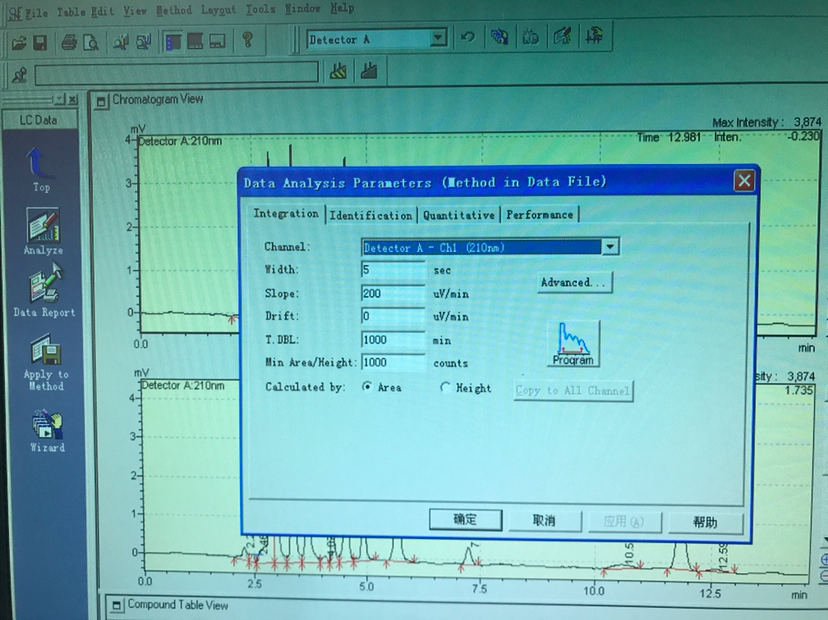Click the flask-and-clock toolbar icon right of Detector A
The image size is (828, 620).
coord(530,36)
